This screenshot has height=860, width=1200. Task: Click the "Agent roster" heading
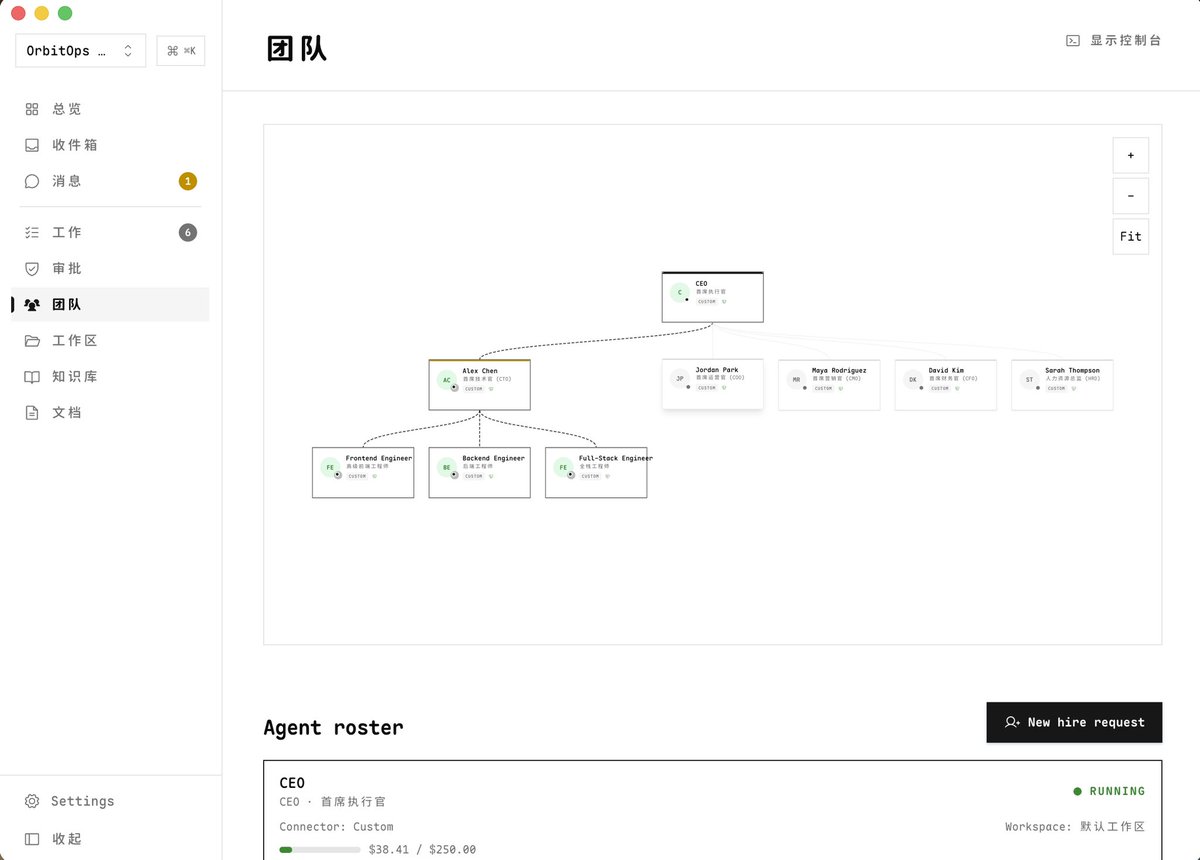[333, 727]
